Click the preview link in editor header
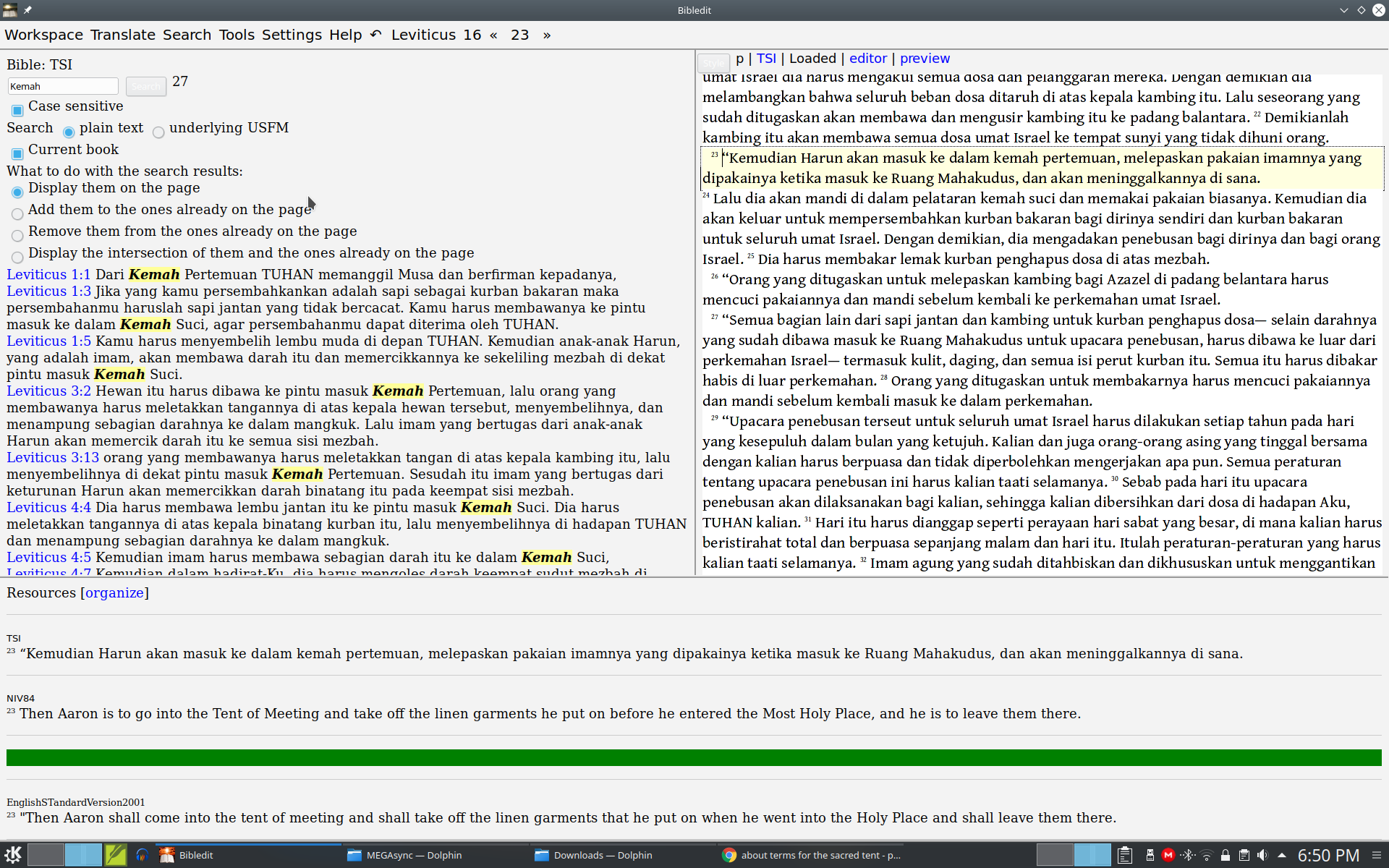This screenshot has width=1389, height=868. [x=925, y=59]
